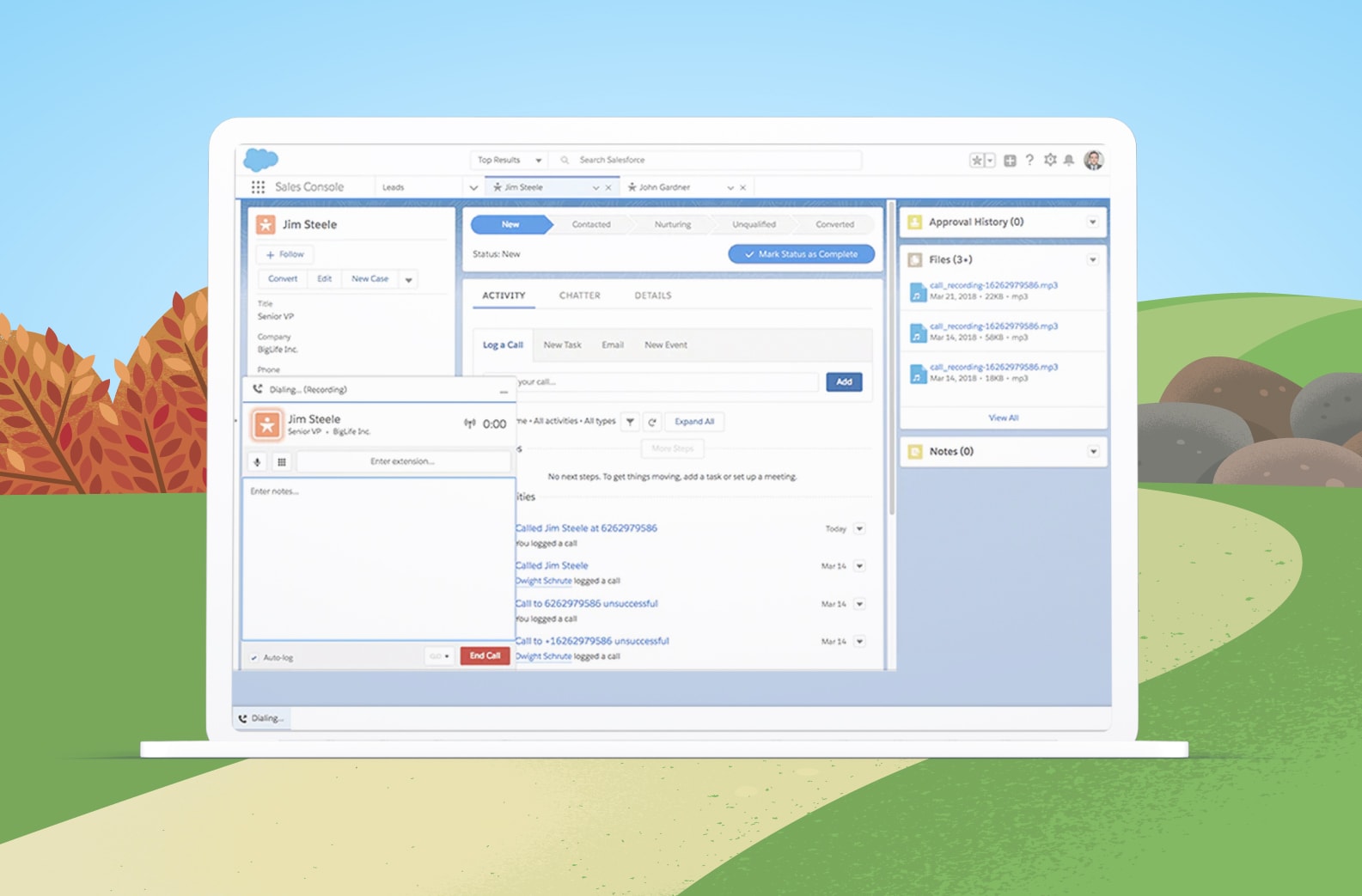Viewport: 1362px width, 896px height.
Task: Open the dial keypad icon
Action: pos(281,462)
